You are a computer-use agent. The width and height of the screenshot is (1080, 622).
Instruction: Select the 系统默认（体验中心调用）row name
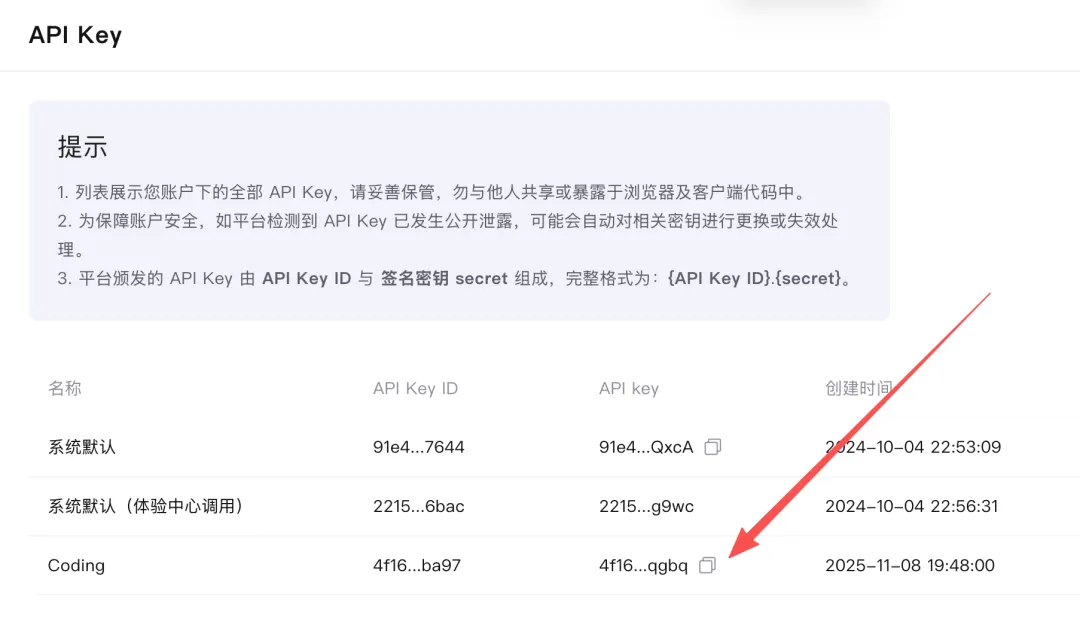tap(146, 506)
